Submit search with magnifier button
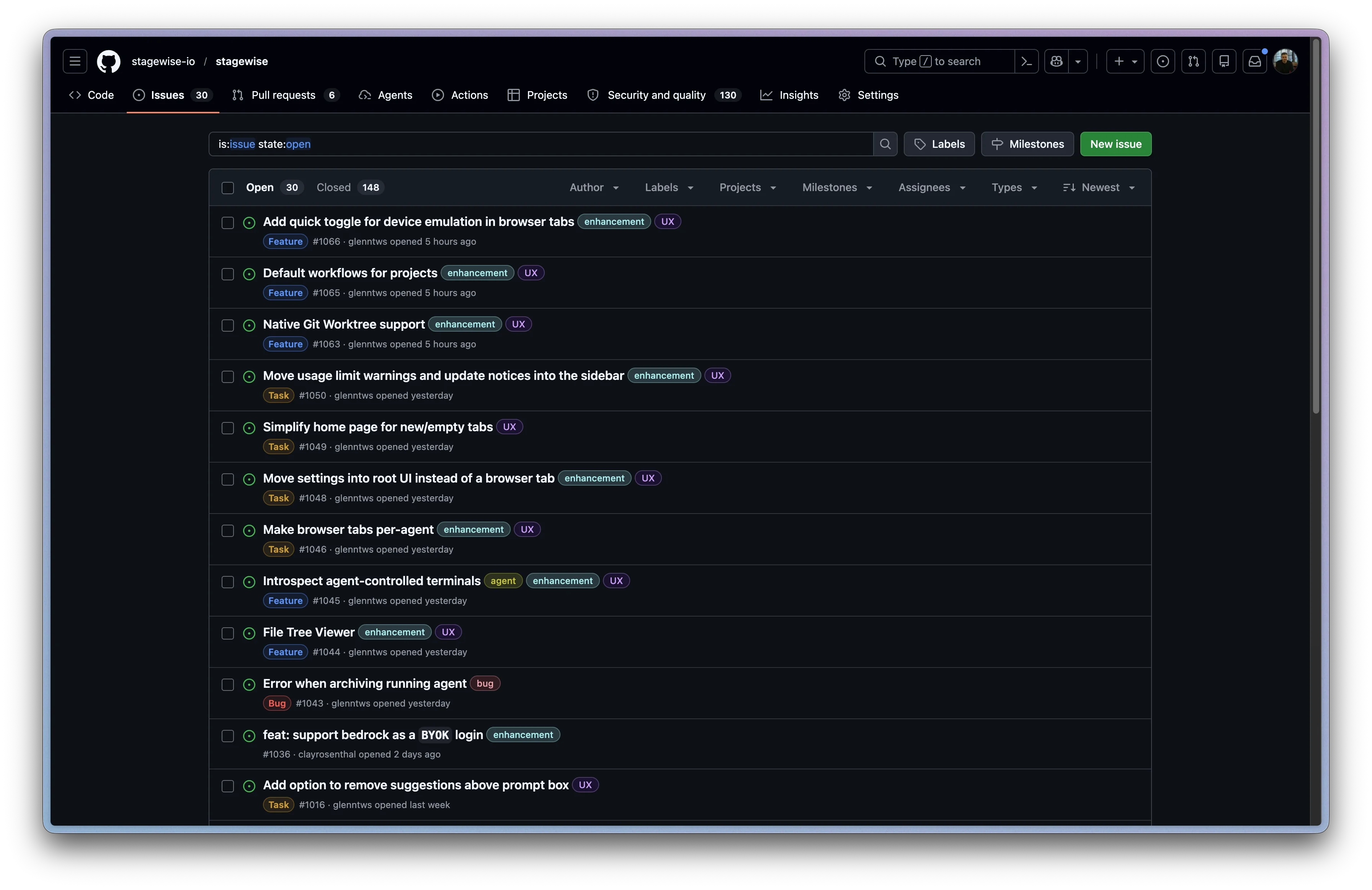The image size is (1372, 890). 885,144
